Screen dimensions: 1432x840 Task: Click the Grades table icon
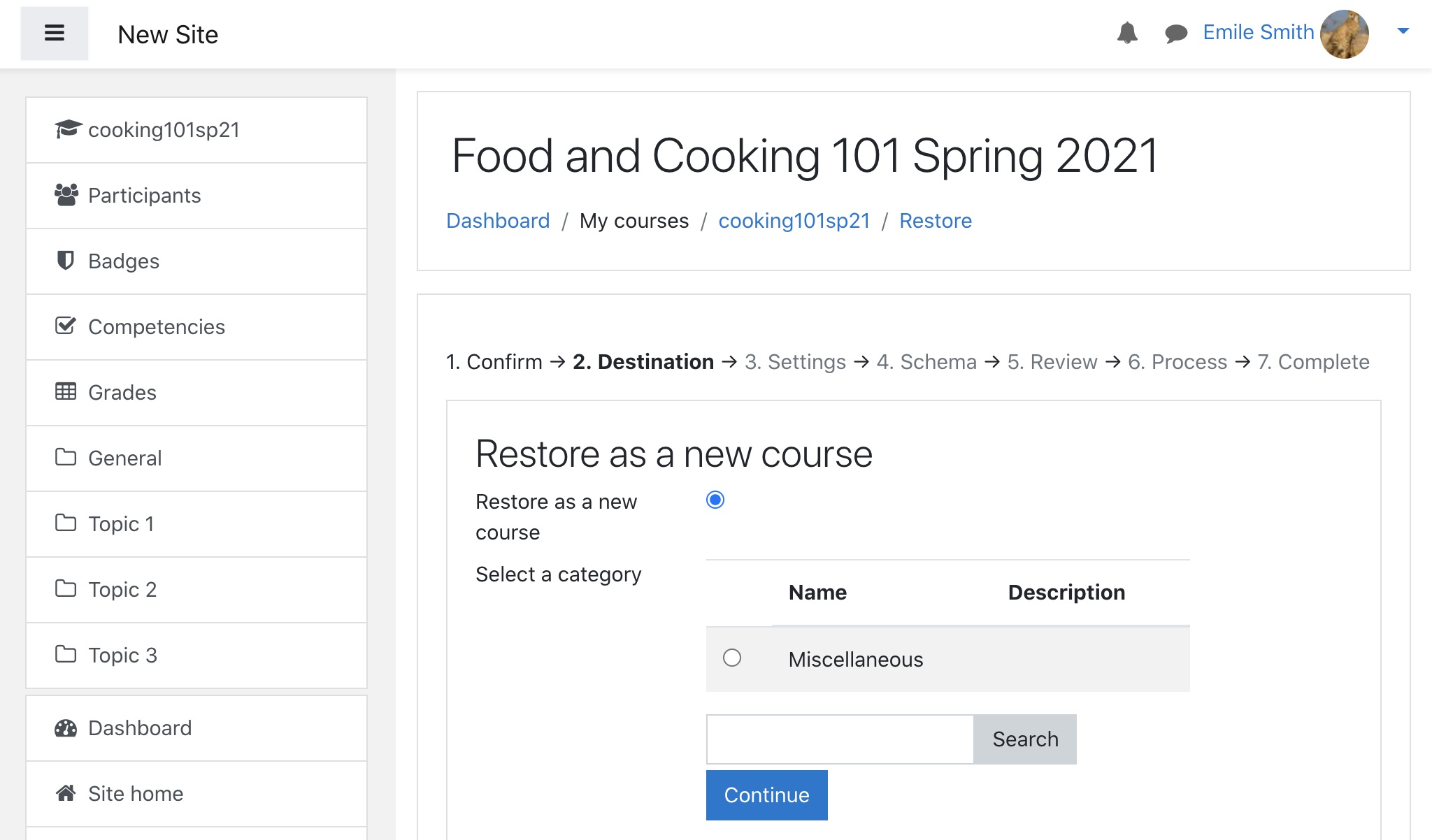tap(65, 391)
